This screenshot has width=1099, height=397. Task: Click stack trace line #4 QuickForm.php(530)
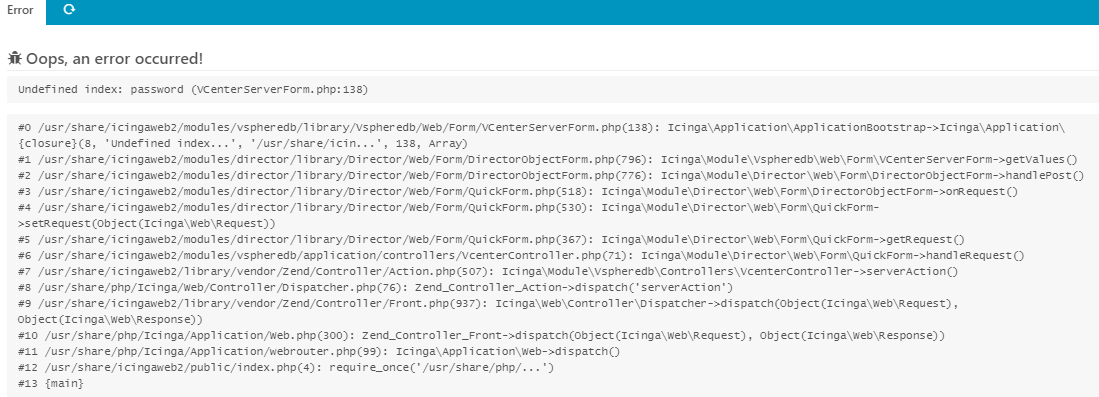pos(449,208)
